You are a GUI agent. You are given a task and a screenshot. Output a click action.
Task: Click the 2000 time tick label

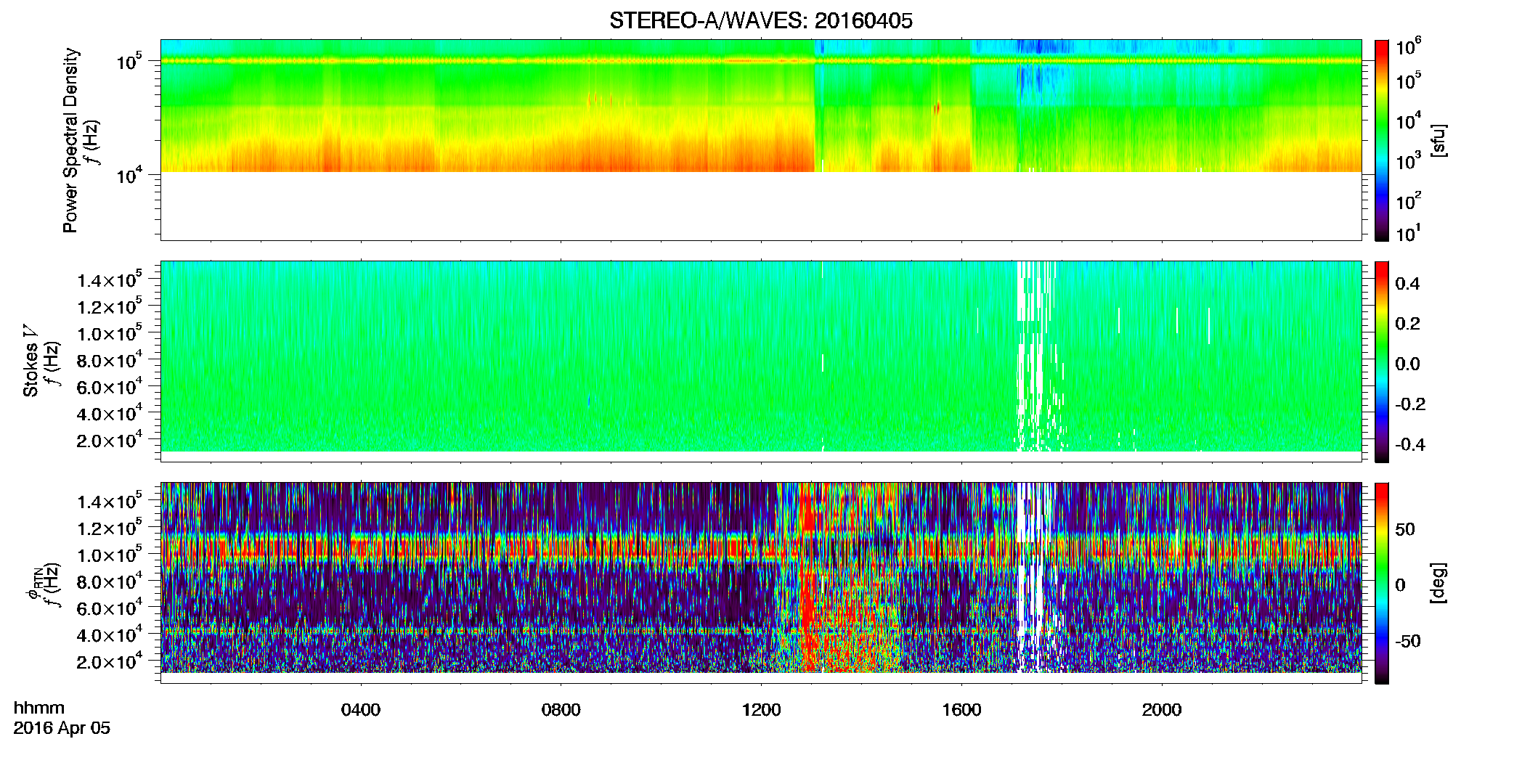click(x=1162, y=710)
